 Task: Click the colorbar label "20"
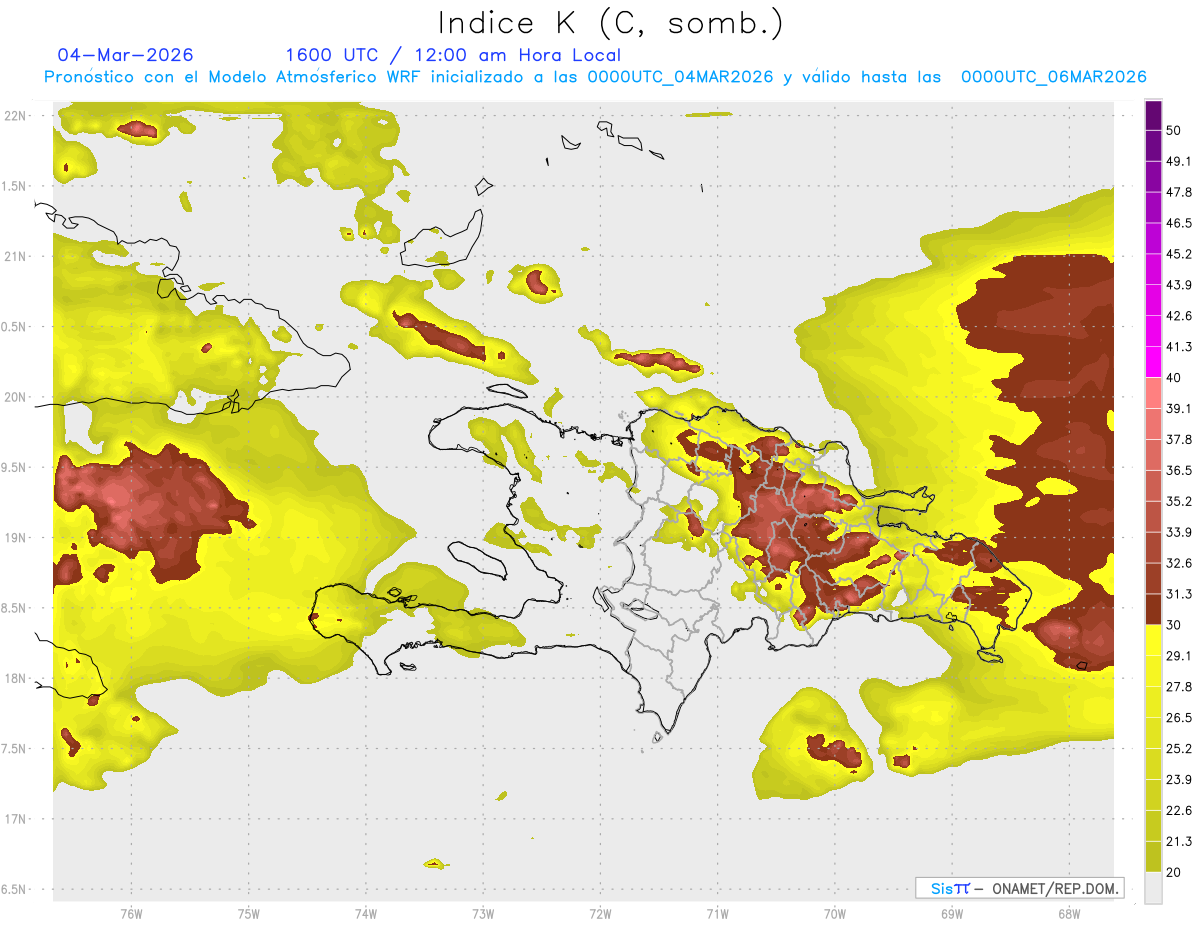pyautogui.click(x=1174, y=872)
